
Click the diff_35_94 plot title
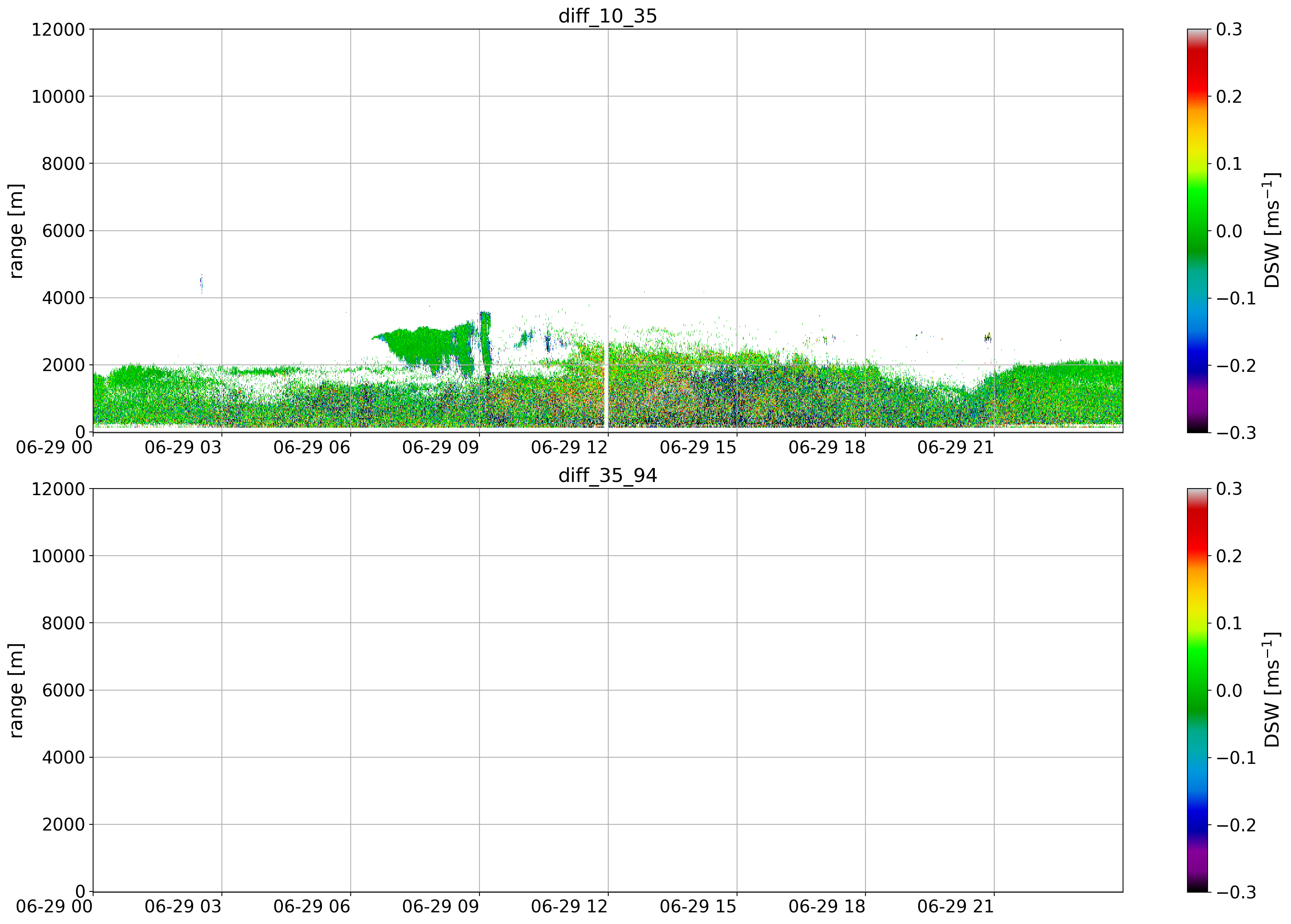[607, 475]
